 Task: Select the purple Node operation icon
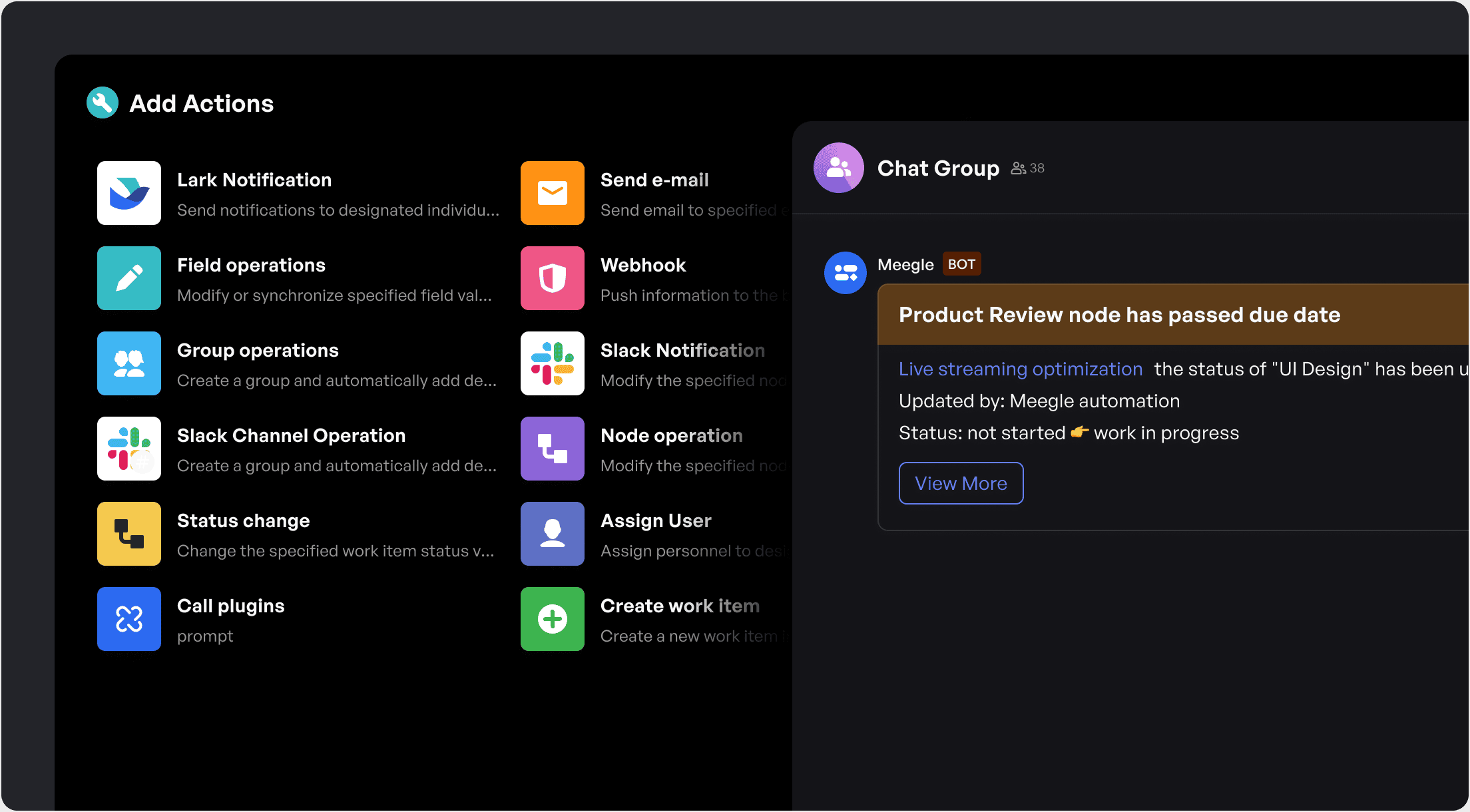tap(553, 449)
